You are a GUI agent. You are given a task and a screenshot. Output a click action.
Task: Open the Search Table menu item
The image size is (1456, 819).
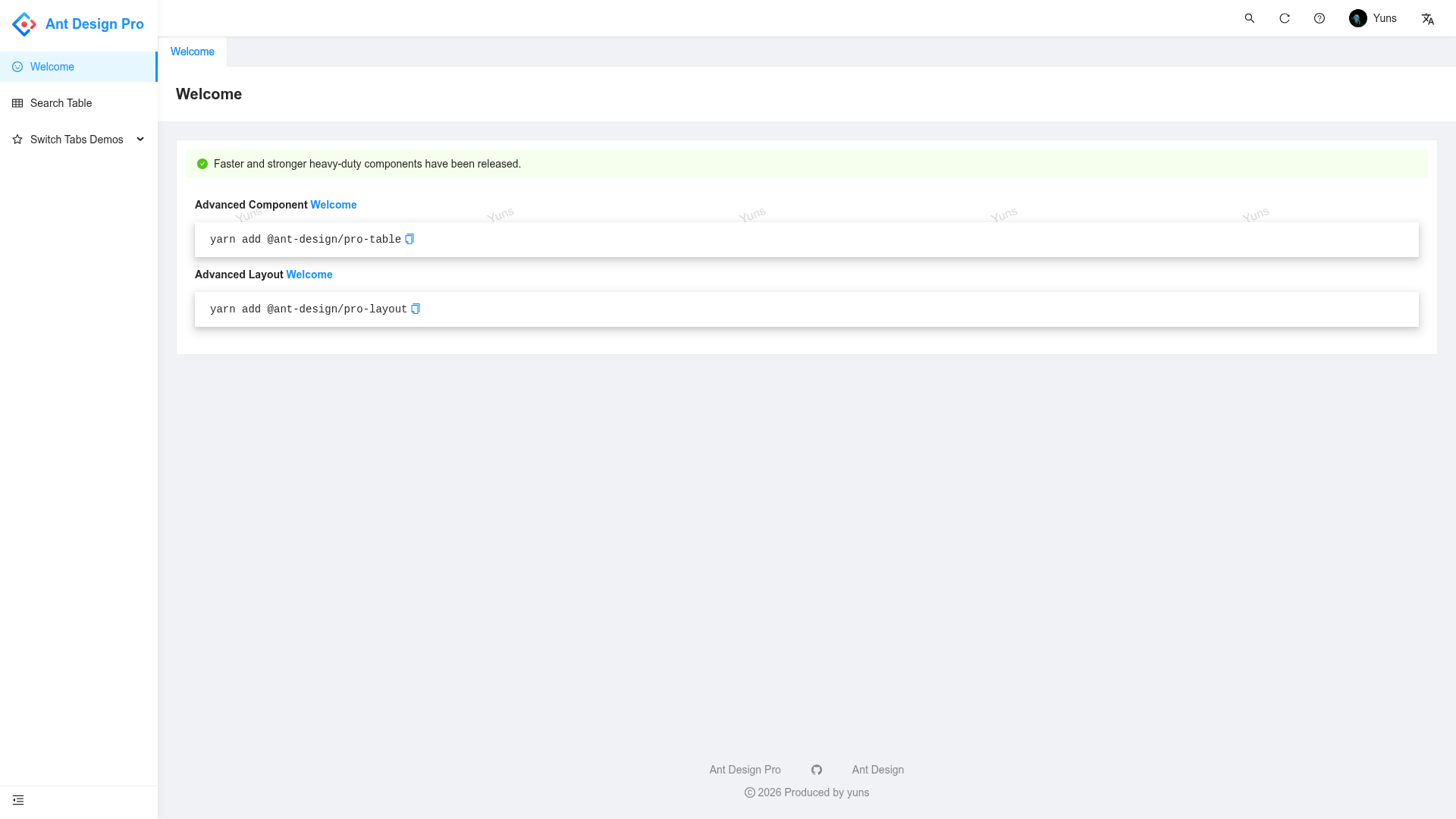(x=79, y=103)
